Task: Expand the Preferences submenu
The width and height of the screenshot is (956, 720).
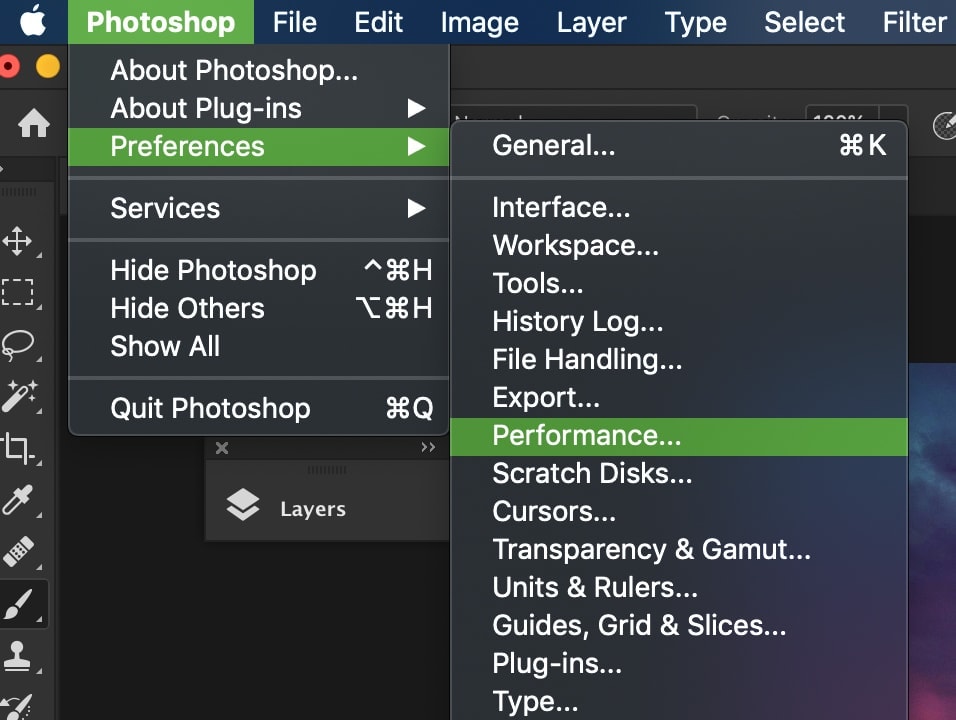Action: [x=259, y=146]
